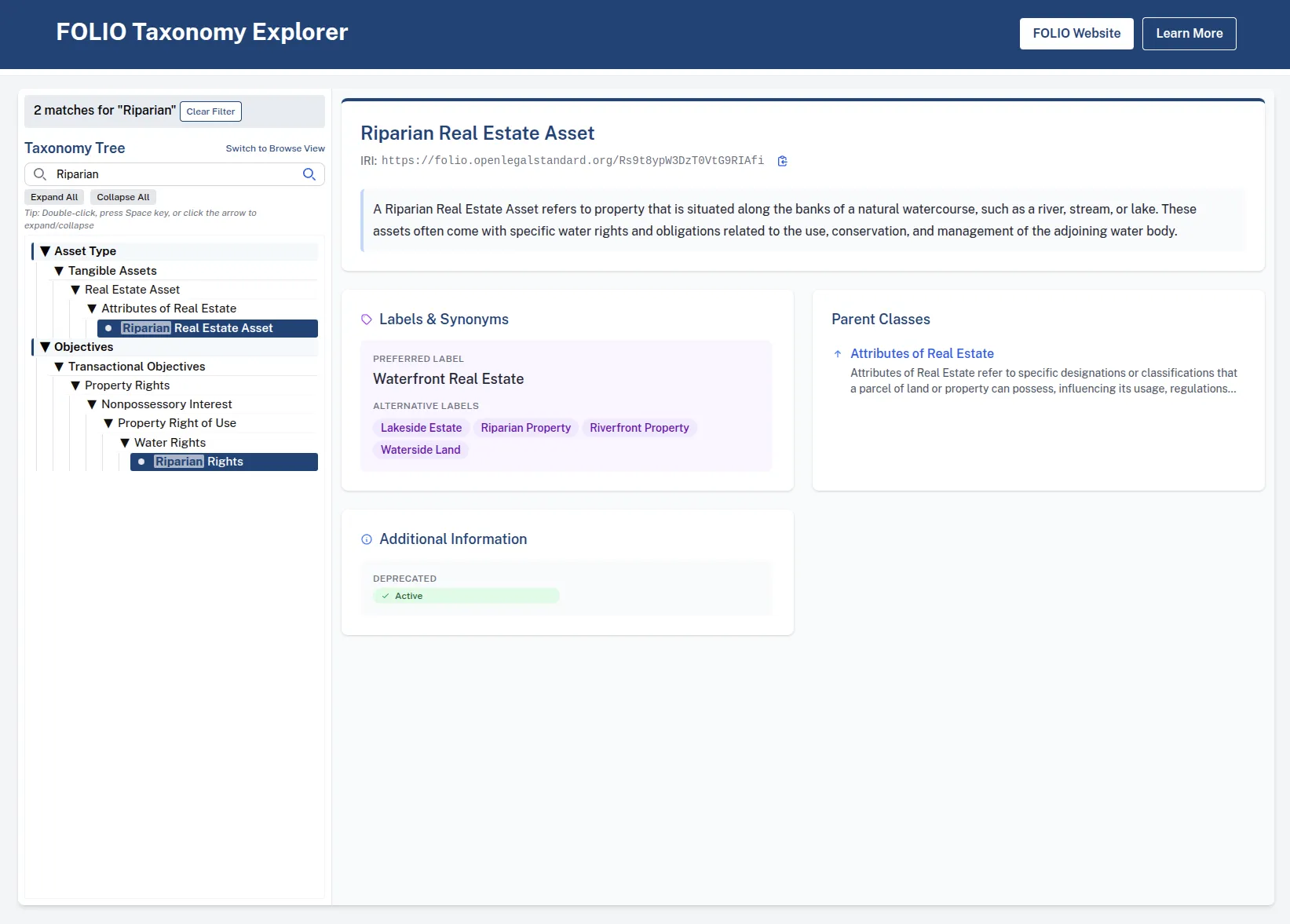Click the Learn More button
The image size is (1290, 924).
(1189, 34)
